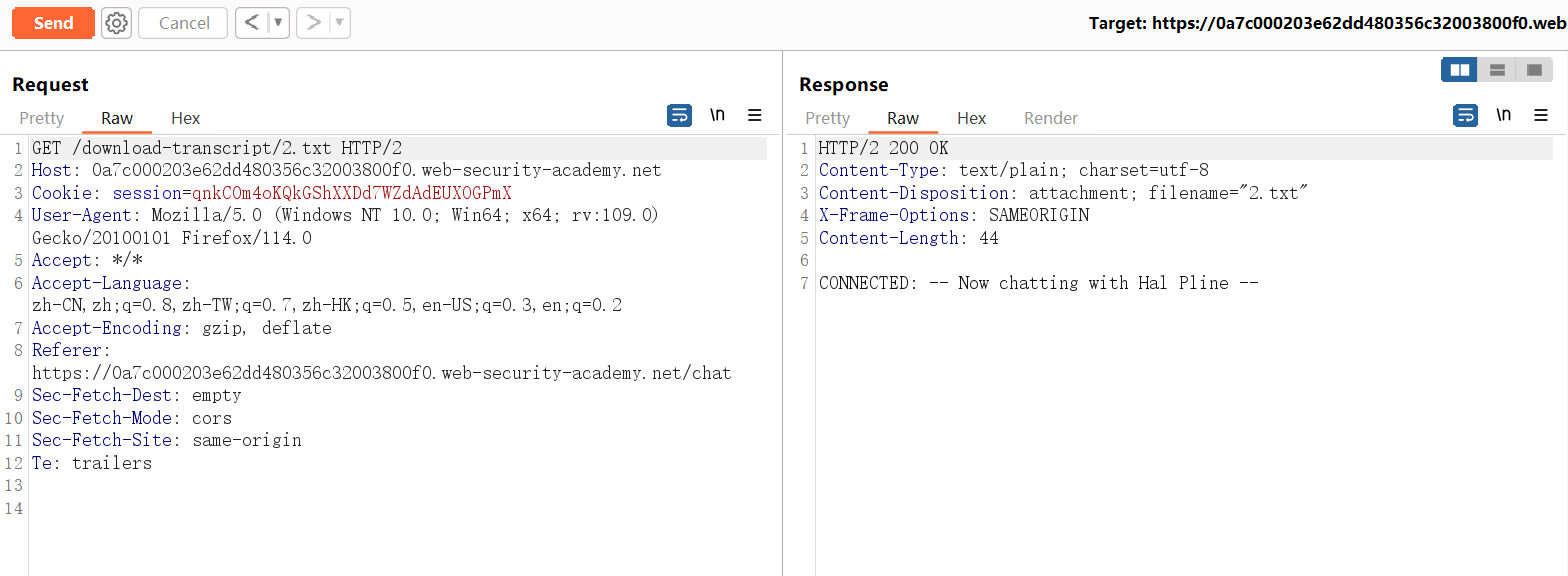Open the Response panel hamburger menu

coord(1541,116)
